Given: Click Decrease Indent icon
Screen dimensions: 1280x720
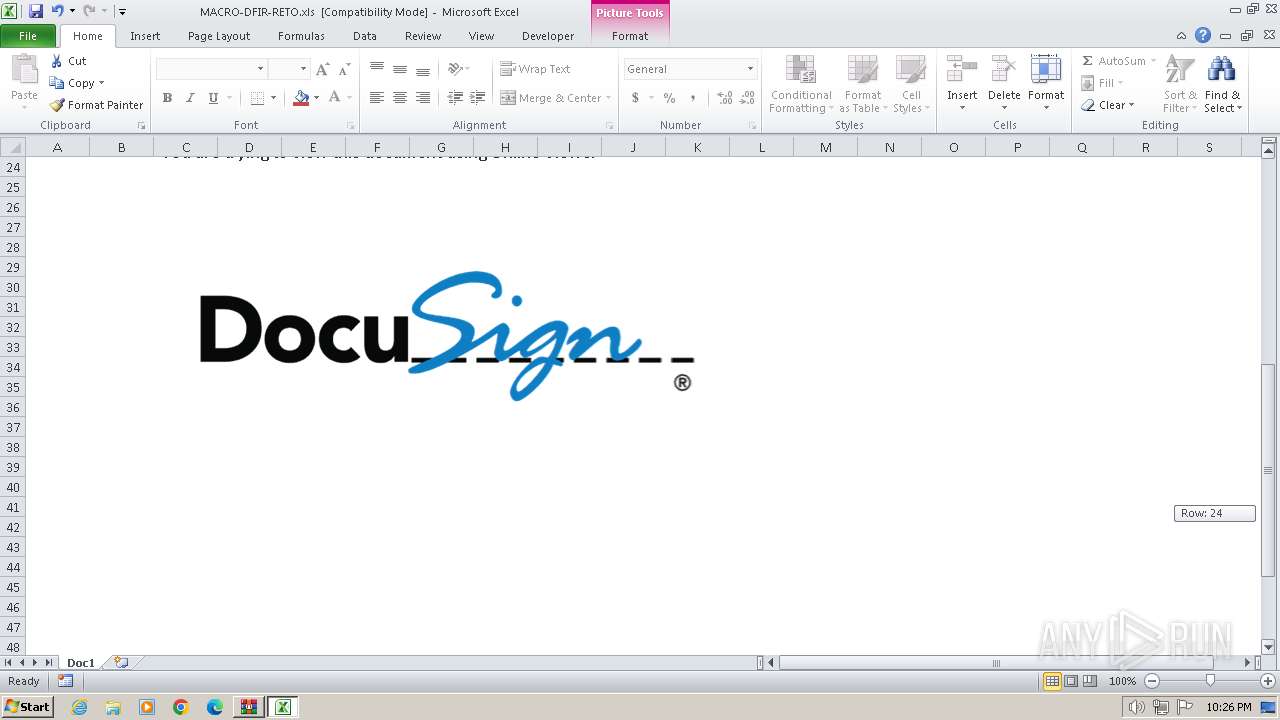Looking at the screenshot, I should coord(455,98).
